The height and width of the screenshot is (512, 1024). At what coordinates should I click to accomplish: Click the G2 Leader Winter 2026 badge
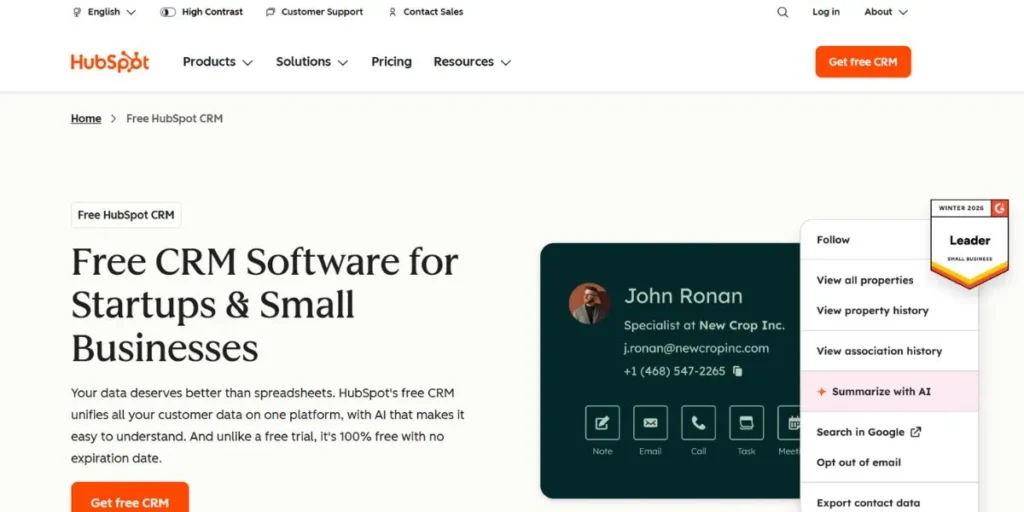(969, 243)
